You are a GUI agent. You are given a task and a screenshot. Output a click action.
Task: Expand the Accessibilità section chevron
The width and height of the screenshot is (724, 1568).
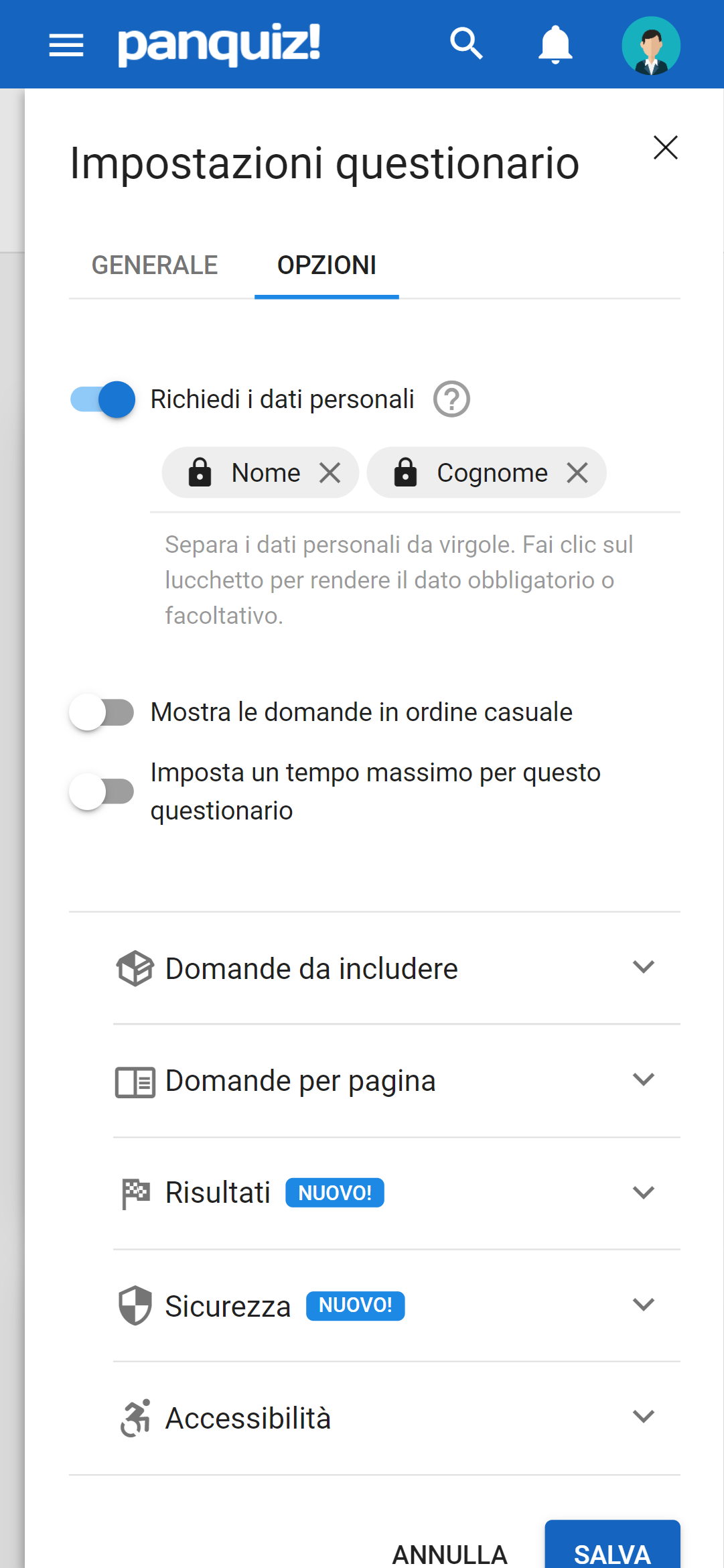click(643, 1417)
